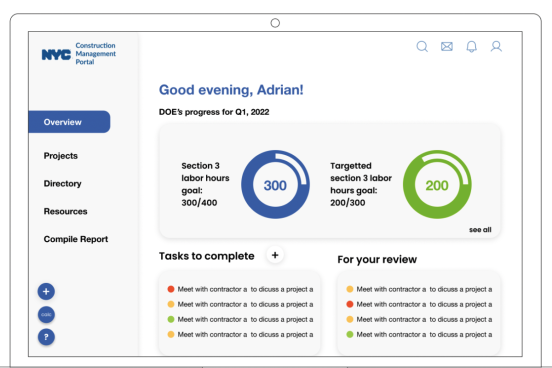552x368 pixels.
Task: Open the search magnifier icon
Action: (x=422, y=46)
